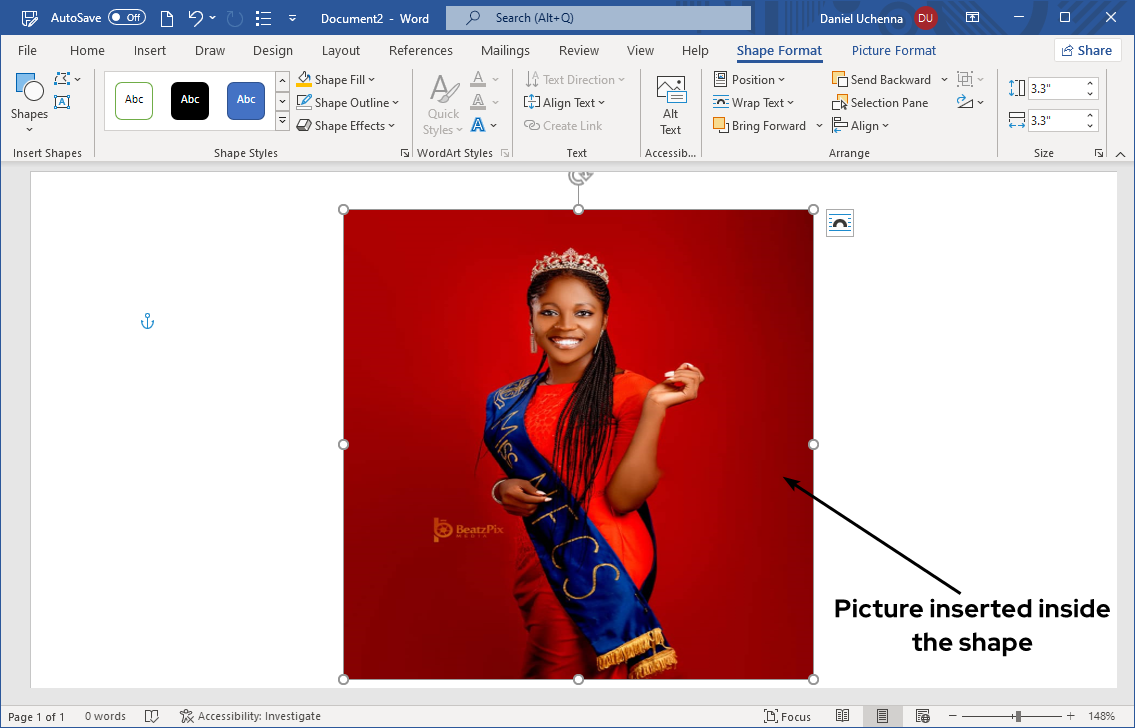
Task: Switch to Print Layout view
Action: (x=882, y=716)
